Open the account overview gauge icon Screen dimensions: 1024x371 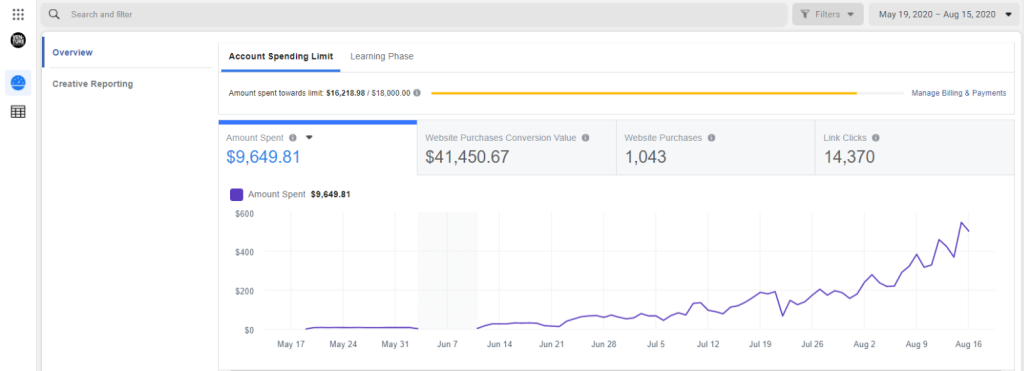18,83
